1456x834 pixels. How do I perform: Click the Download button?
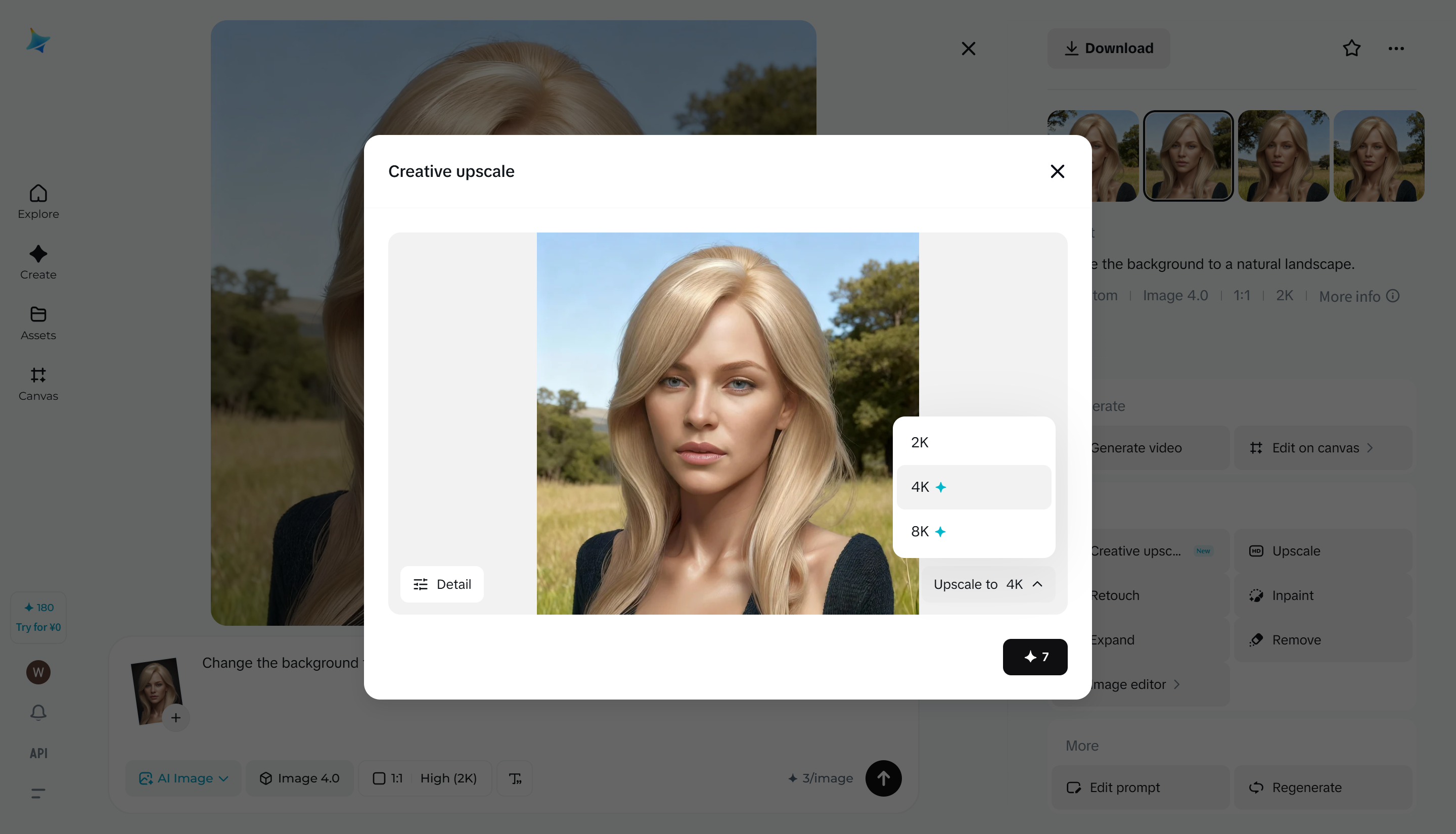pyautogui.click(x=1109, y=48)
